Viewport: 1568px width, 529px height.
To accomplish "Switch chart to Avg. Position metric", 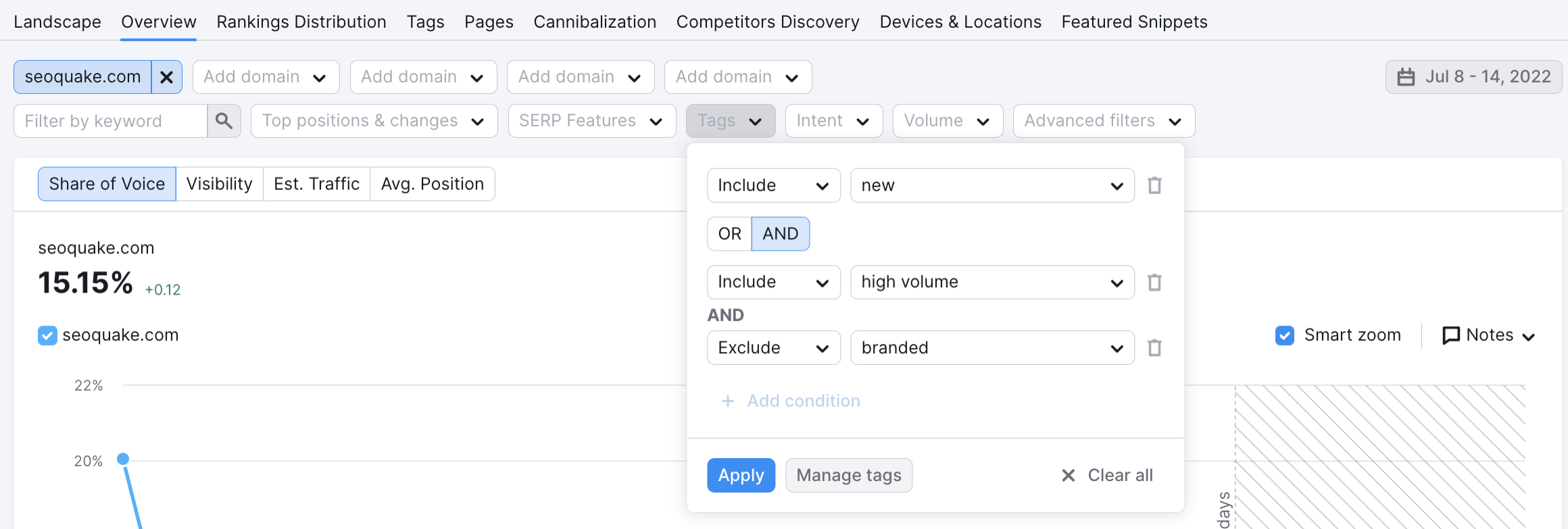I will [433, 184].
